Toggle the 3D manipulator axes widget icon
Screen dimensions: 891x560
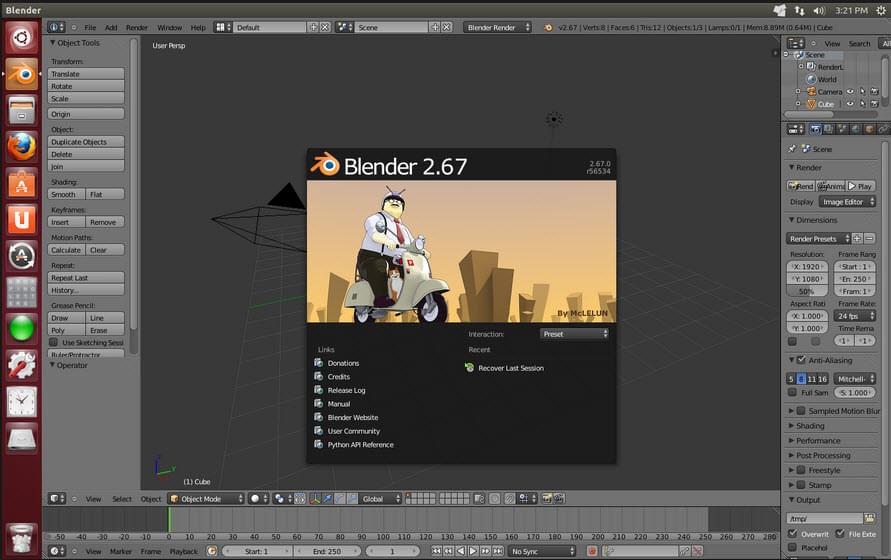(315, 499)
